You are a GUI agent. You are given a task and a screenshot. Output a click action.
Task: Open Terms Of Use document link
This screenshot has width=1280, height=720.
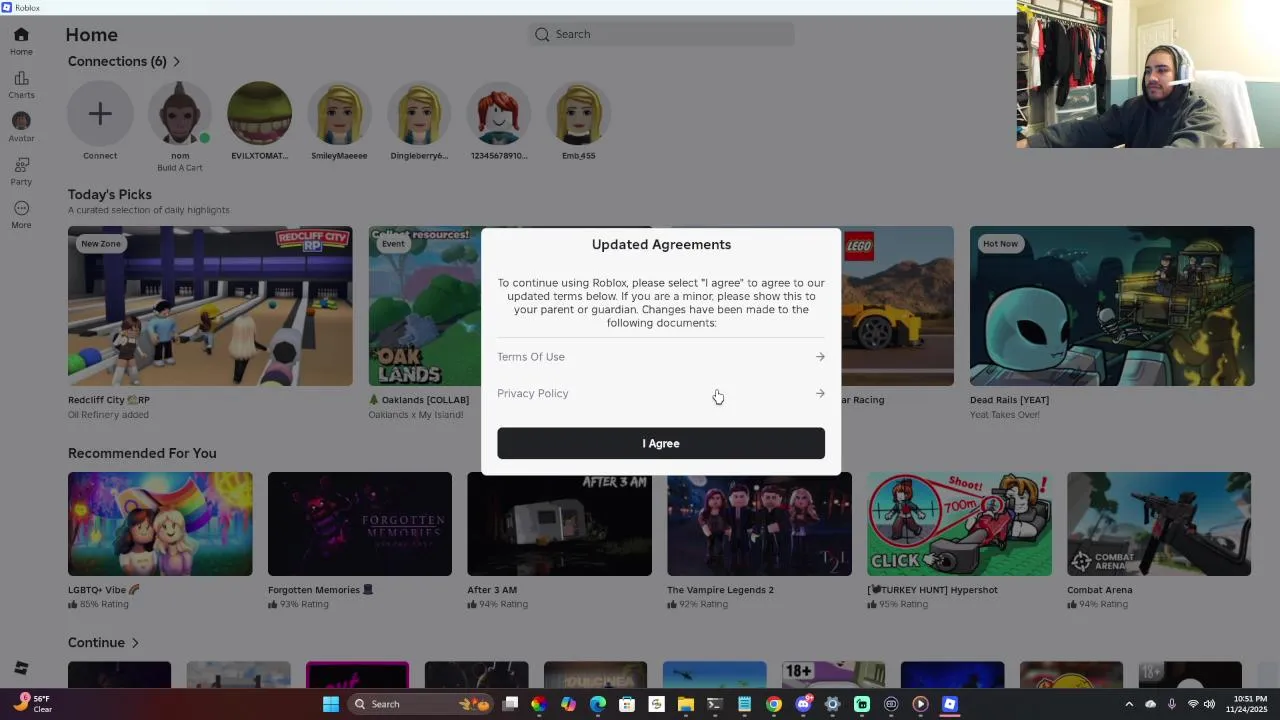click(531, 357)
